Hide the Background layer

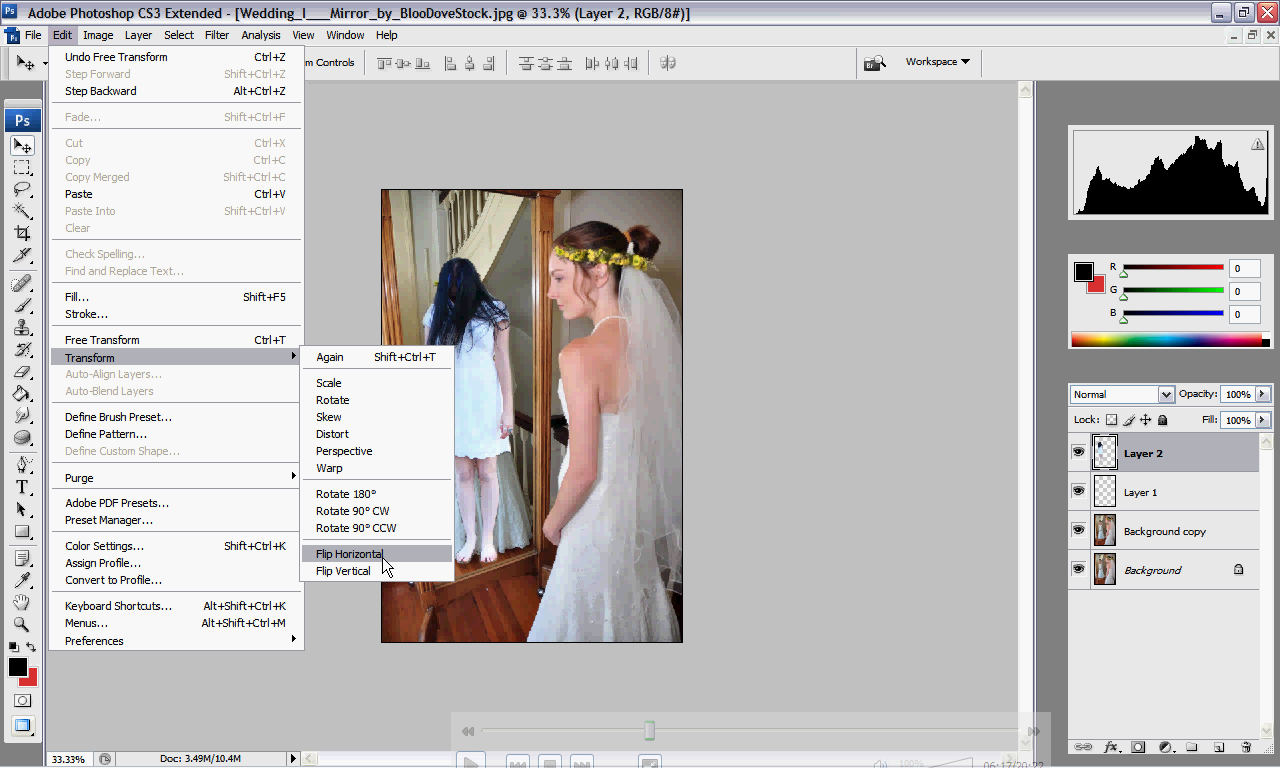pos(1078,569)
